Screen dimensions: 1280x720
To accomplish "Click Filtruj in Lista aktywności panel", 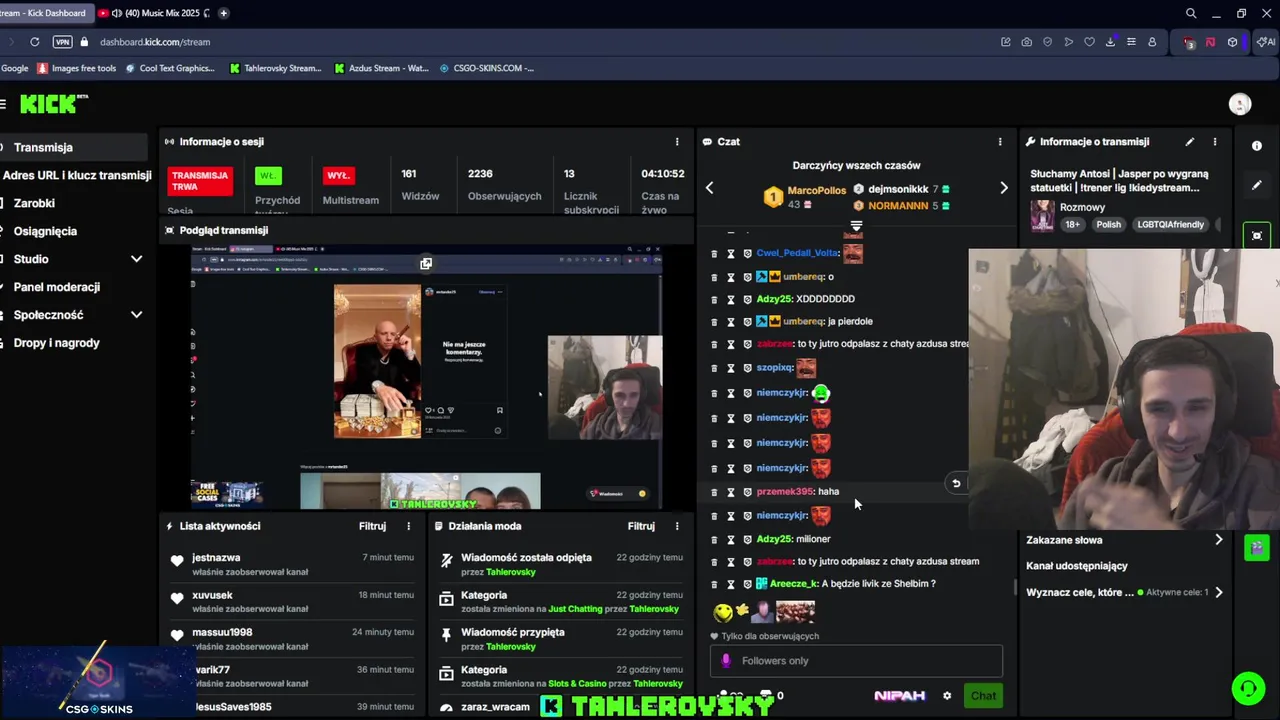I will point(372,526).
